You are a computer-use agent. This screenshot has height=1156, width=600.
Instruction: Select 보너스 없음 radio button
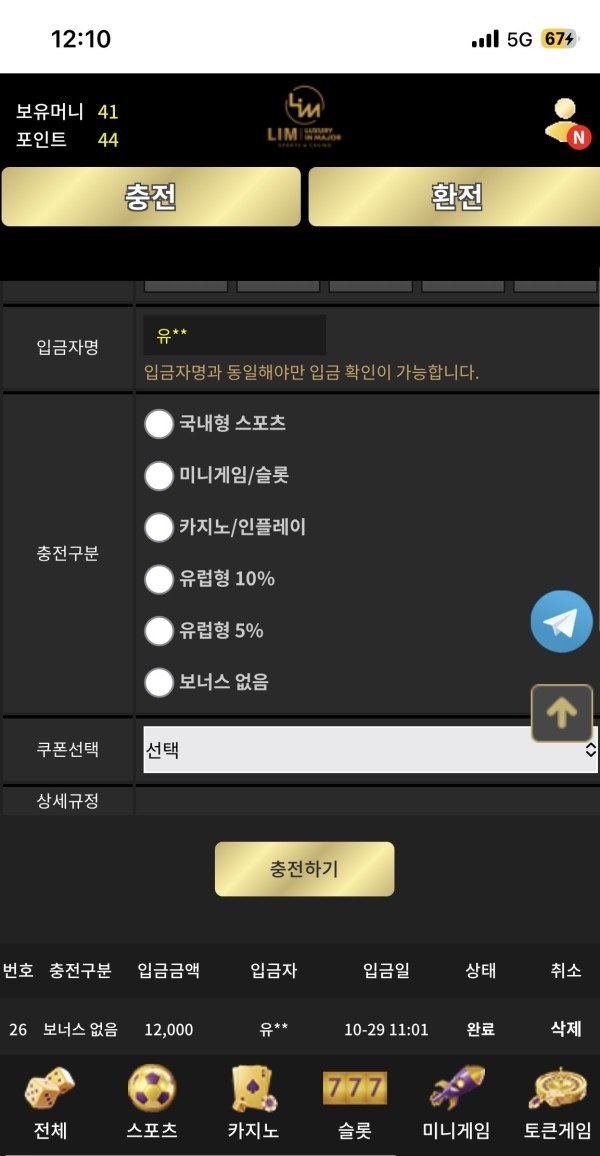coord(158,682)
